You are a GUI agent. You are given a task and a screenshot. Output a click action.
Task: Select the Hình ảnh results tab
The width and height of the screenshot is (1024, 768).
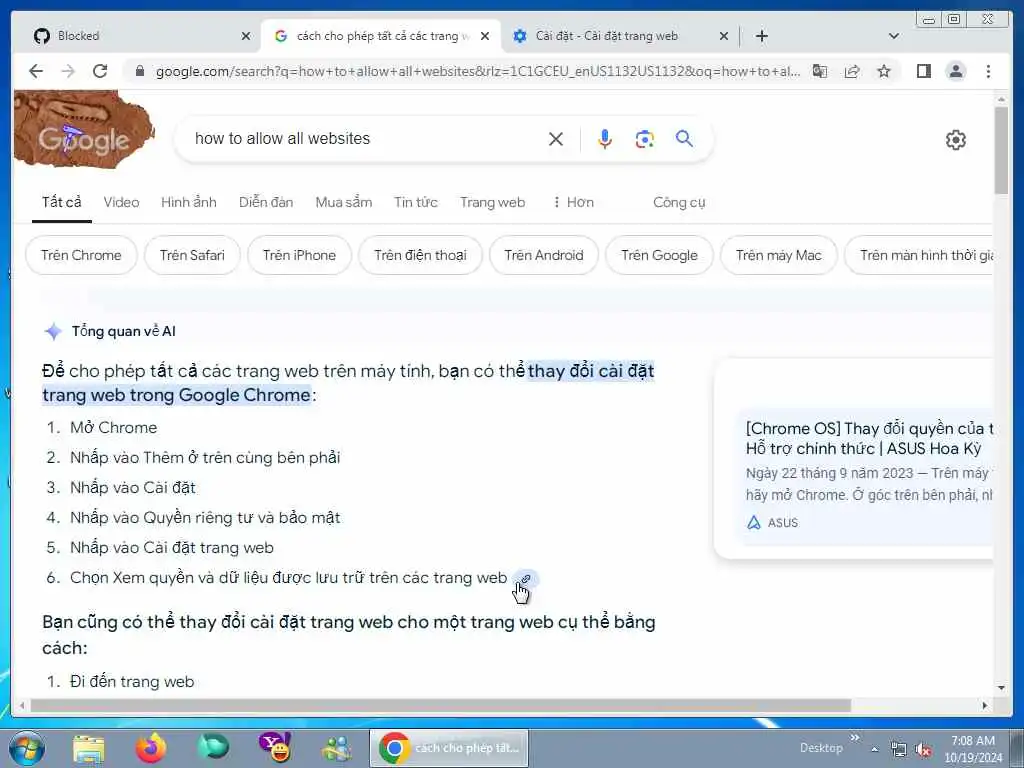(189, 202)
